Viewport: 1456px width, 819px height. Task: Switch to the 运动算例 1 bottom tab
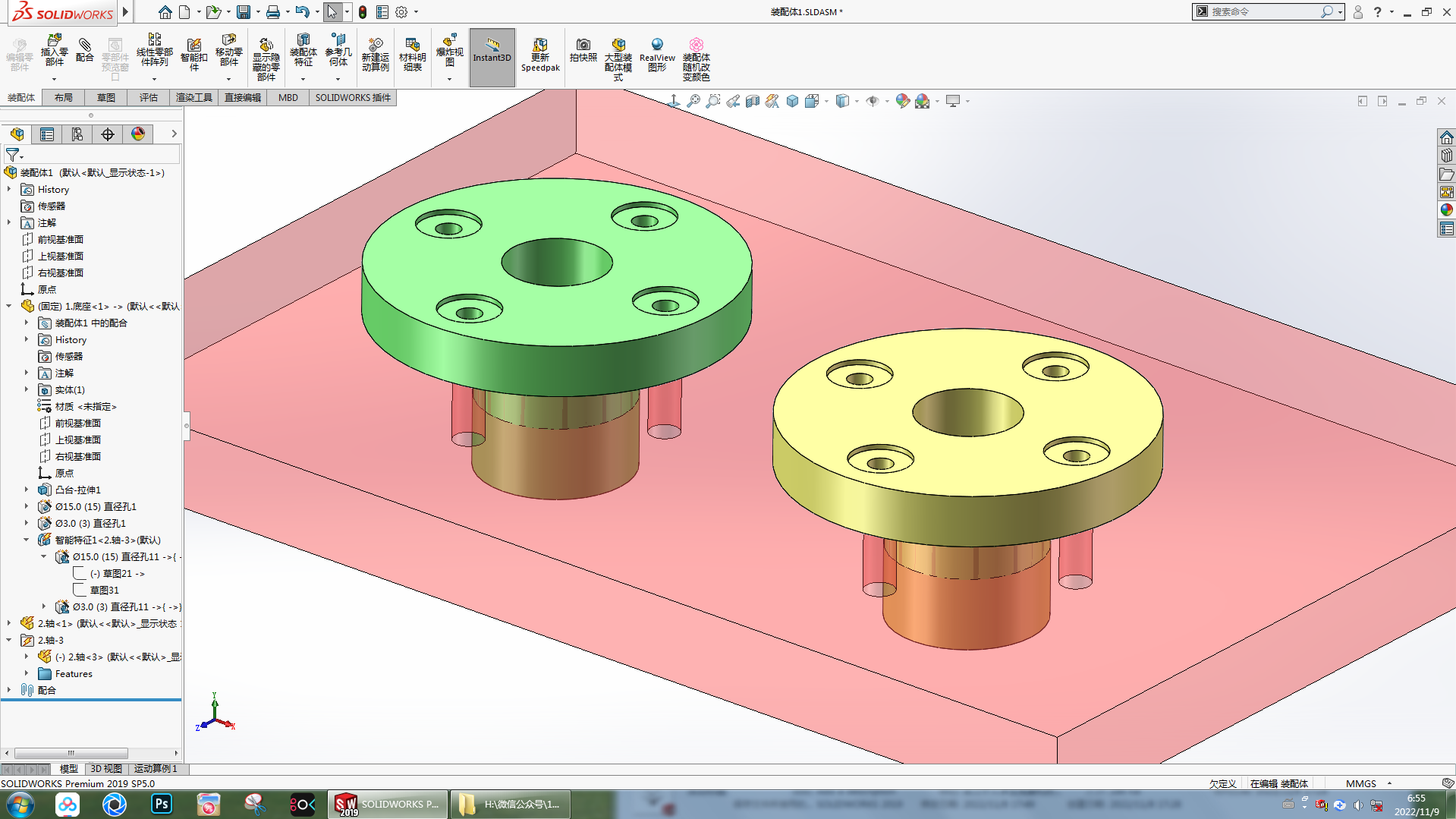(156, 769)
